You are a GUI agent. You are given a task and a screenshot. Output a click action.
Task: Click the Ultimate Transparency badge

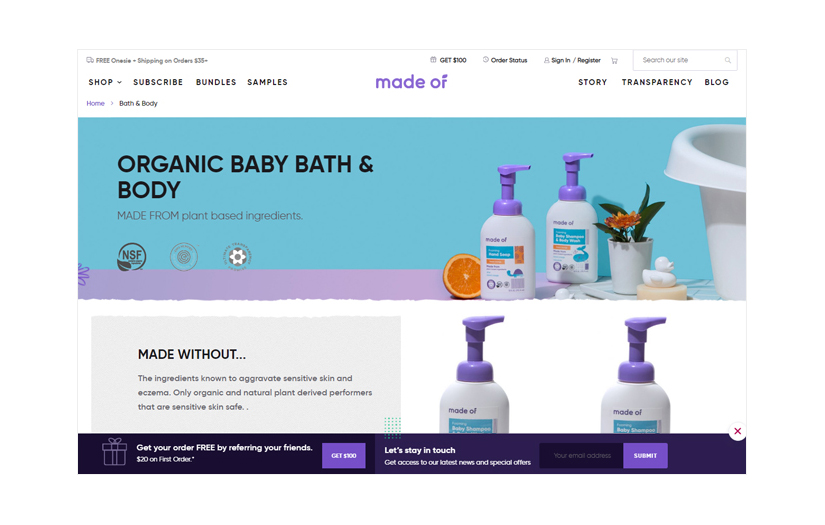(238, 257)
